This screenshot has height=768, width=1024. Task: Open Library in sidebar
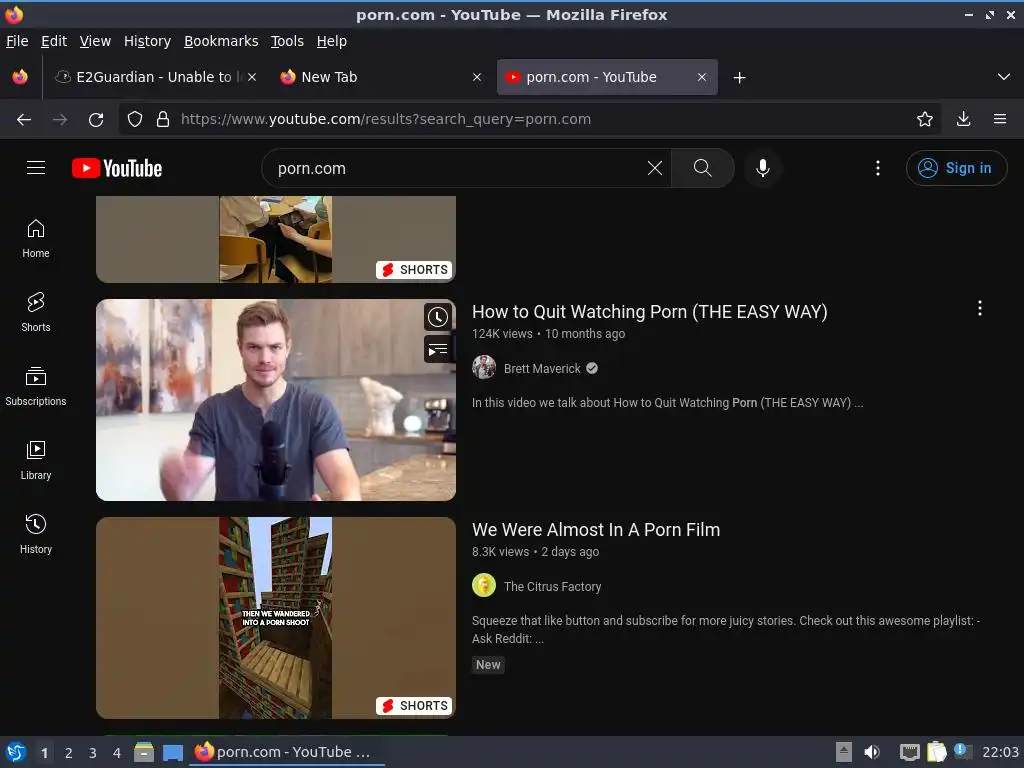click(36, 460)
